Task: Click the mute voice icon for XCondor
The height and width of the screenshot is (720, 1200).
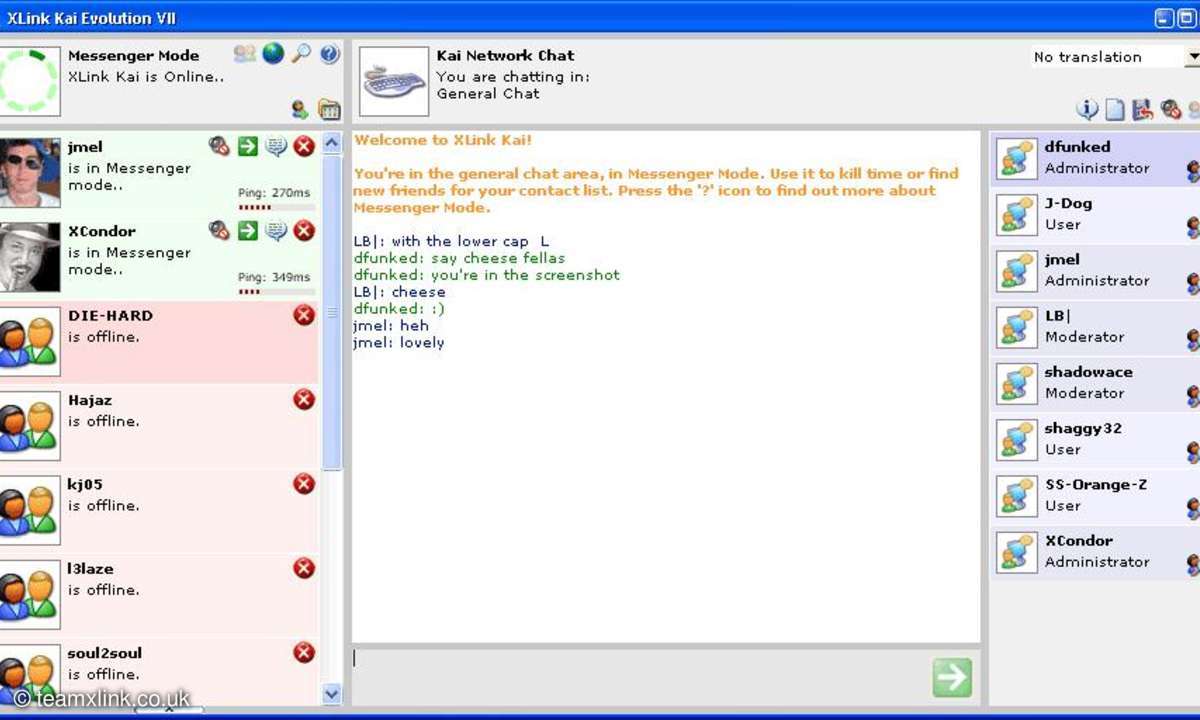Action: [x=219, y=231]
